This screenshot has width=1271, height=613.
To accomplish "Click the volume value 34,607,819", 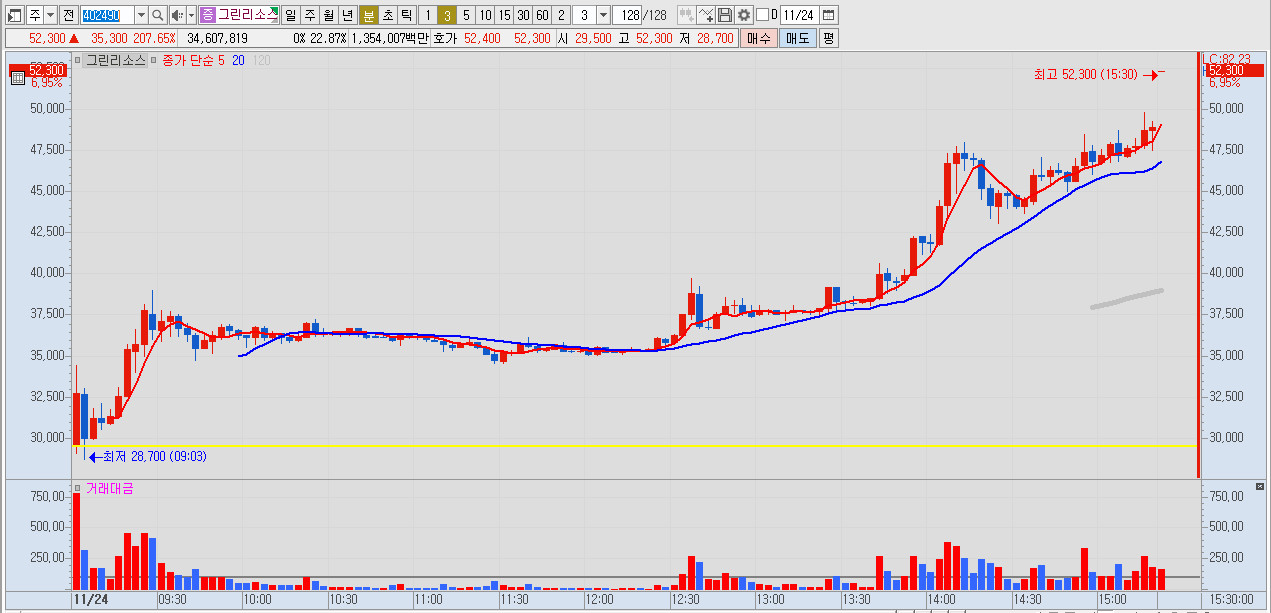I will [x=217, y=38].
